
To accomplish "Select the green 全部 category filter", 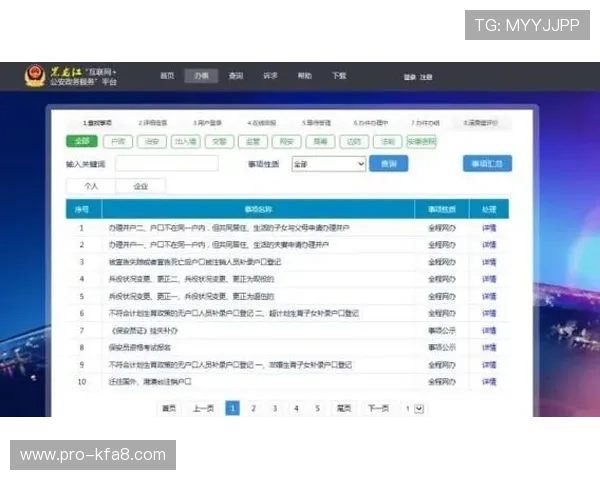I will tap(82, 141).
